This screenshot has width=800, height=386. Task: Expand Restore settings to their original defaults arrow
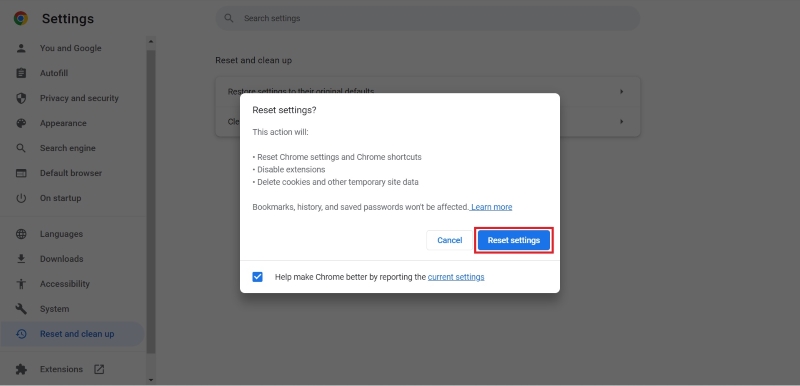click(x=621, y=91)
